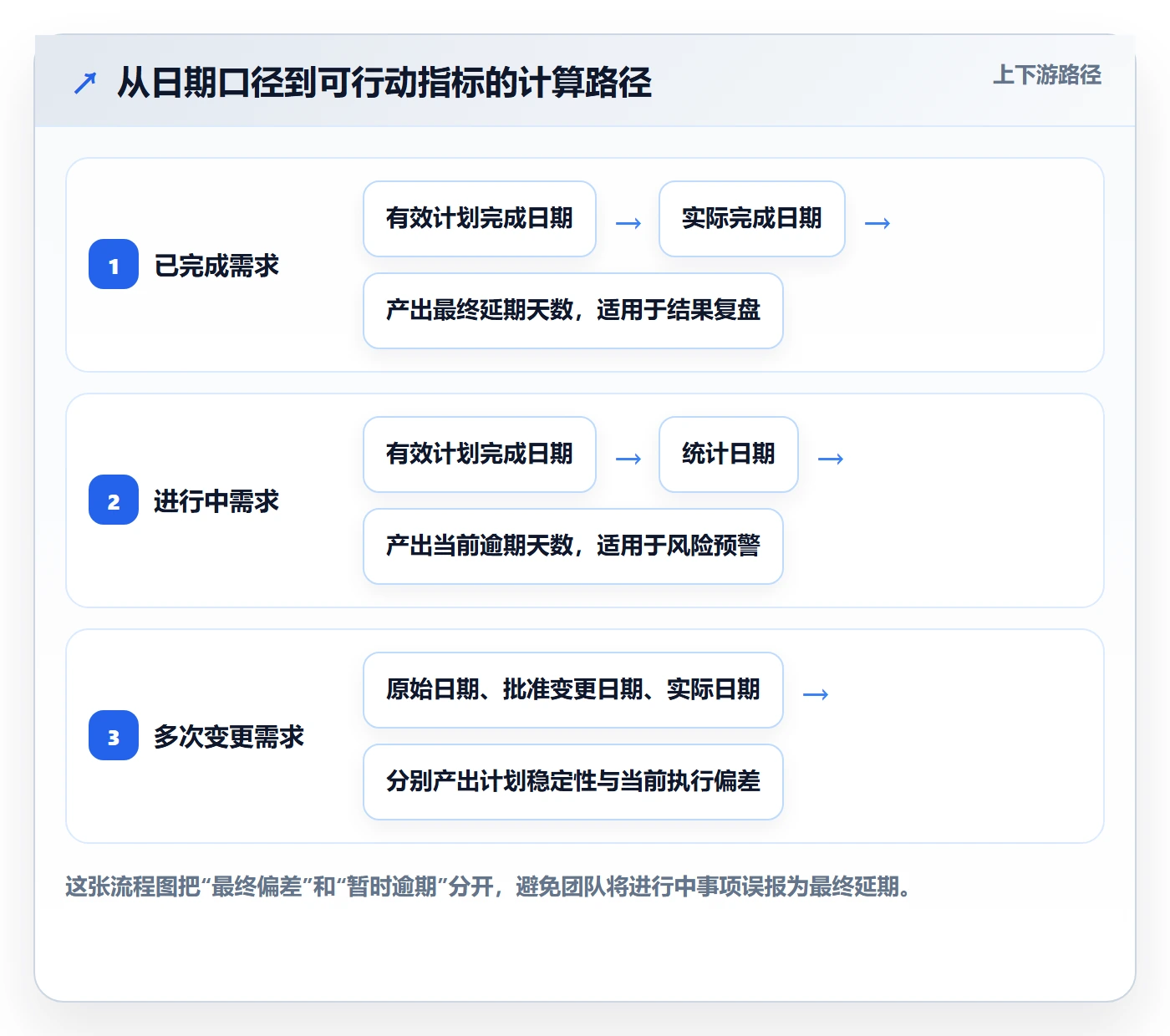Click the number 1 step badge

[x=114, y=264]
